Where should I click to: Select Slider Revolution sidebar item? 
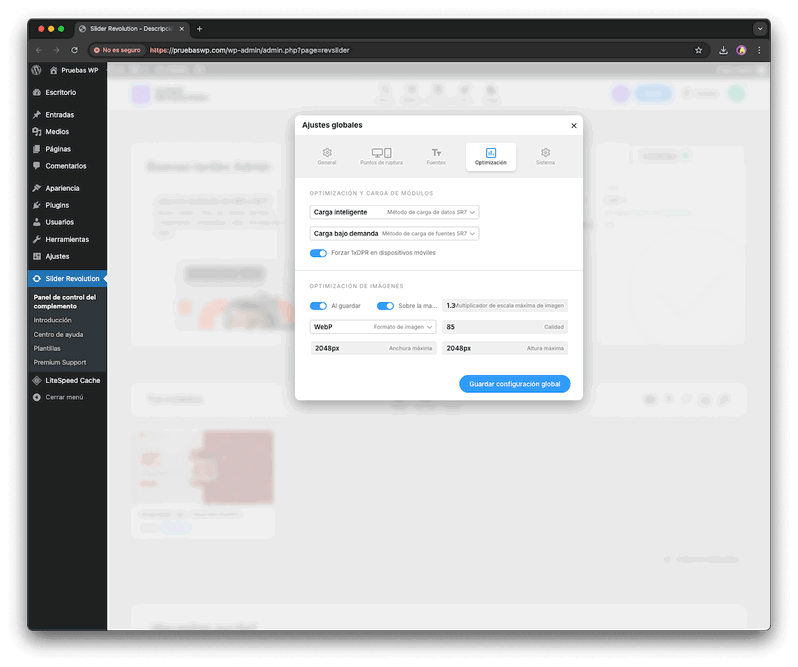point(67,279)
